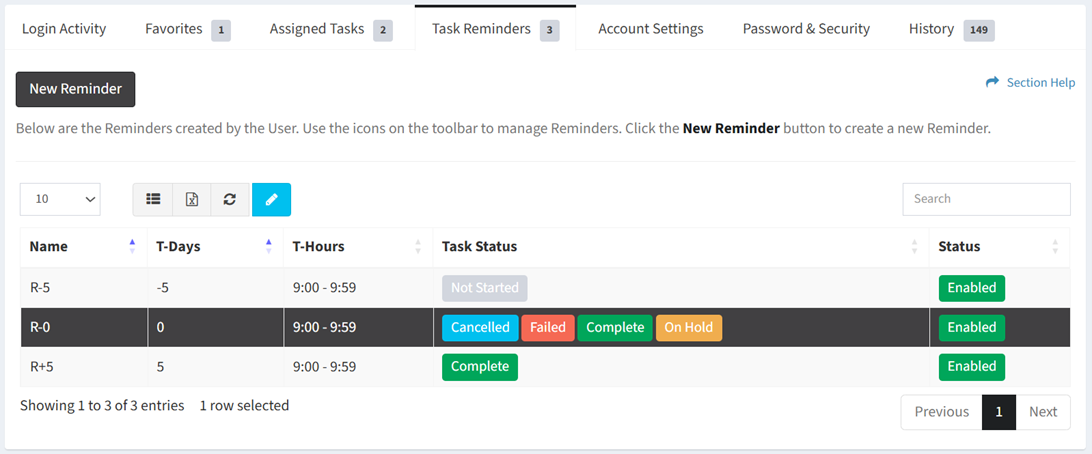The image size is (1092, 454).
Task: Toggle Enabled status for R-5
Action: click(972, 288)
